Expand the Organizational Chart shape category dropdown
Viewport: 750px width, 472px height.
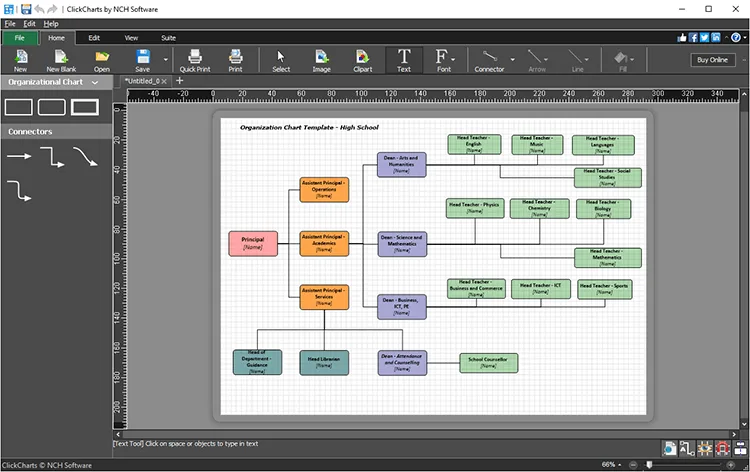[95, 82]
